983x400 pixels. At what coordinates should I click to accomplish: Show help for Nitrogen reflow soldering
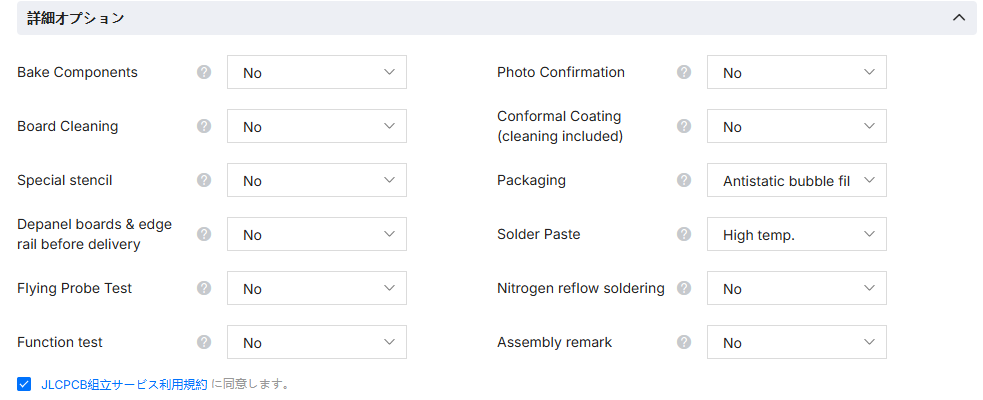click(x=684, y=288)
